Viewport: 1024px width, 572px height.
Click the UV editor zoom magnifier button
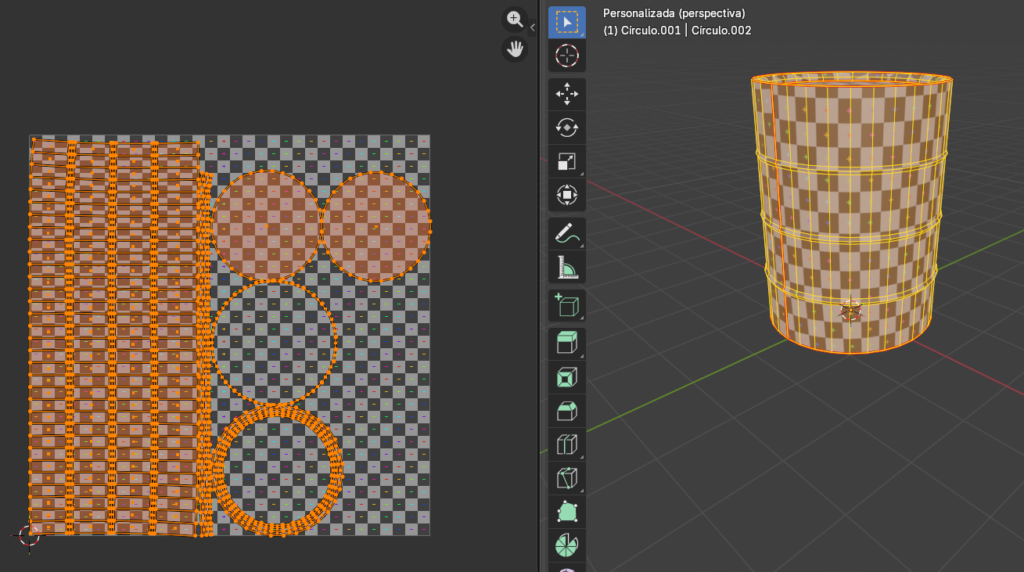point(515,19)
